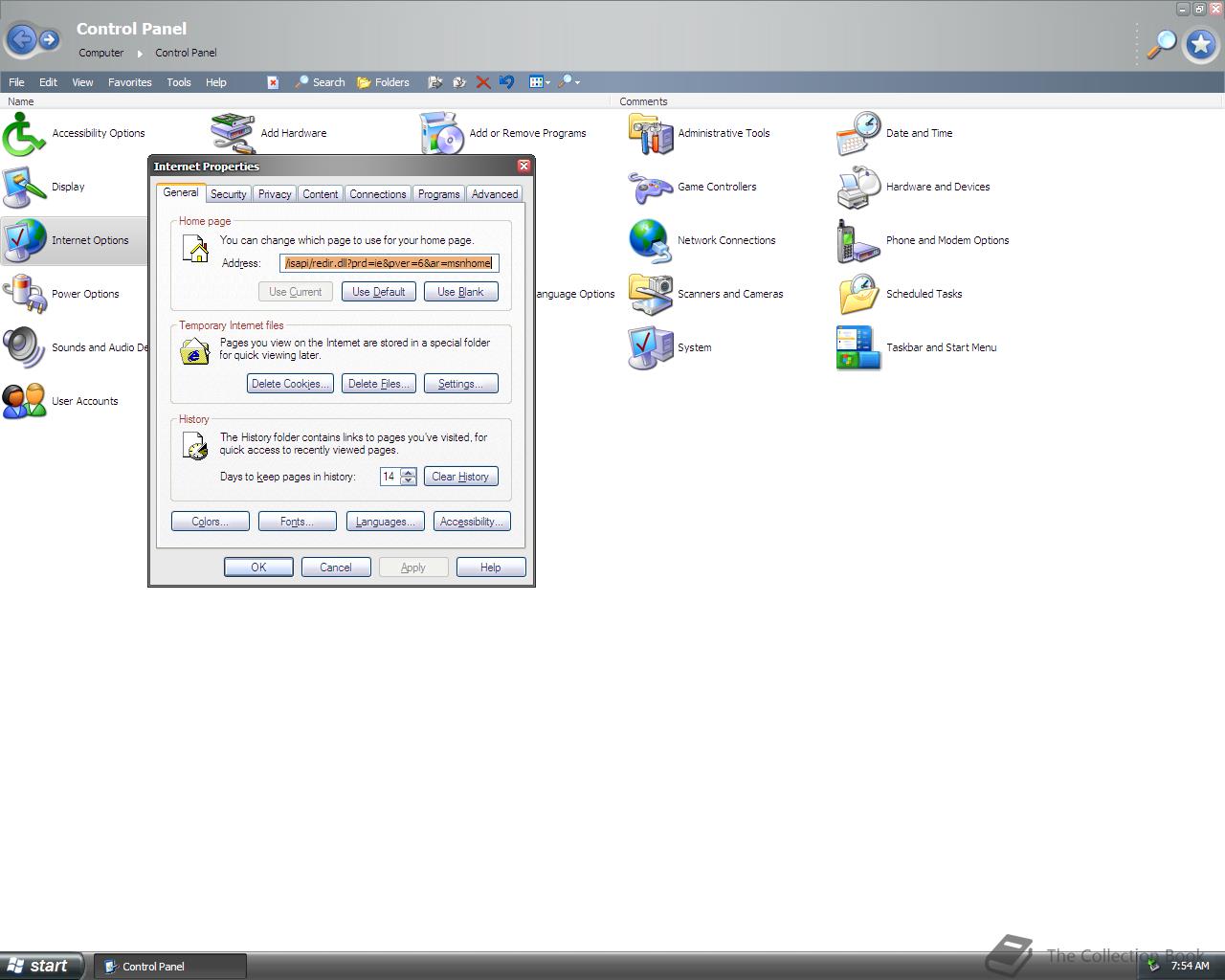1225x980 pixels.
Task: Select the Power Options icon
Action: pos(25,294)
